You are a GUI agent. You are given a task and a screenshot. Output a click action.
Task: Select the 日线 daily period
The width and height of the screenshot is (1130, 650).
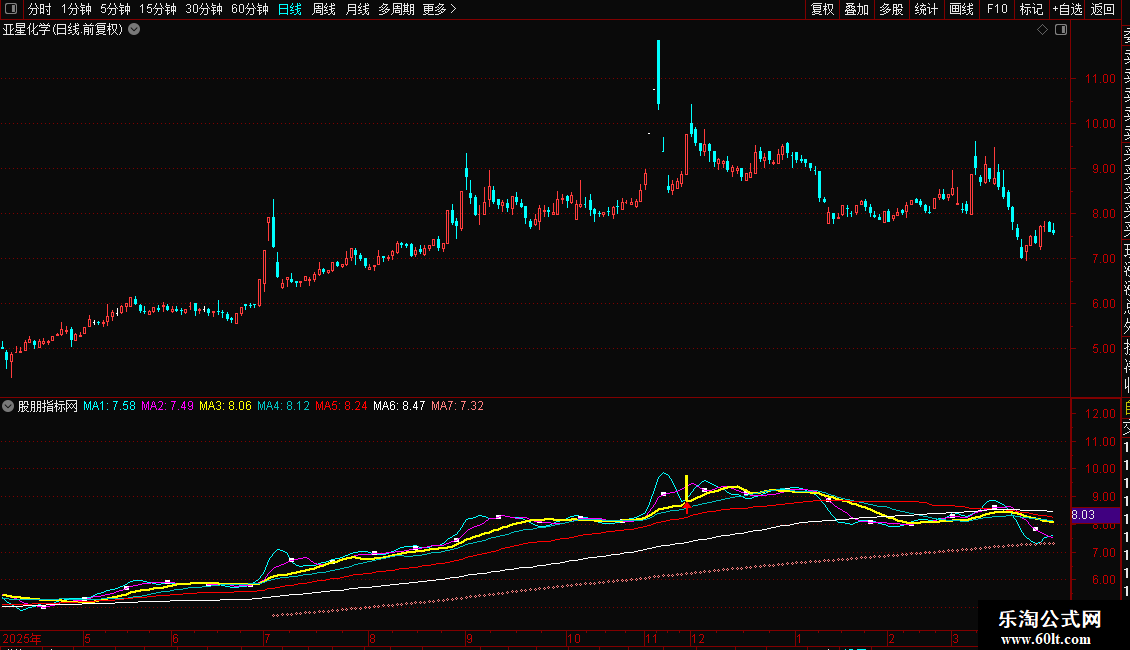tap(290, 9)
